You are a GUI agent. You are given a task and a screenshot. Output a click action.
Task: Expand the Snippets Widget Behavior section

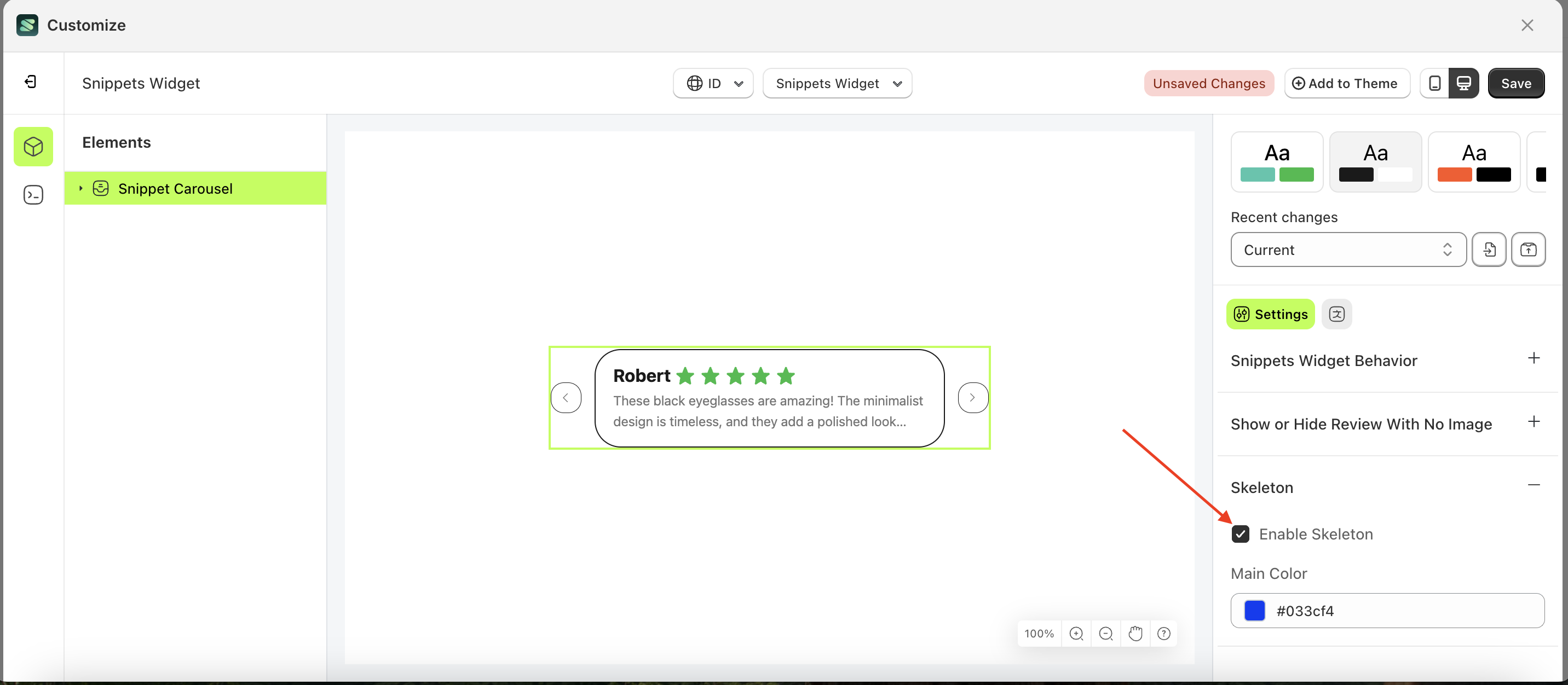tap(1535, 358)
